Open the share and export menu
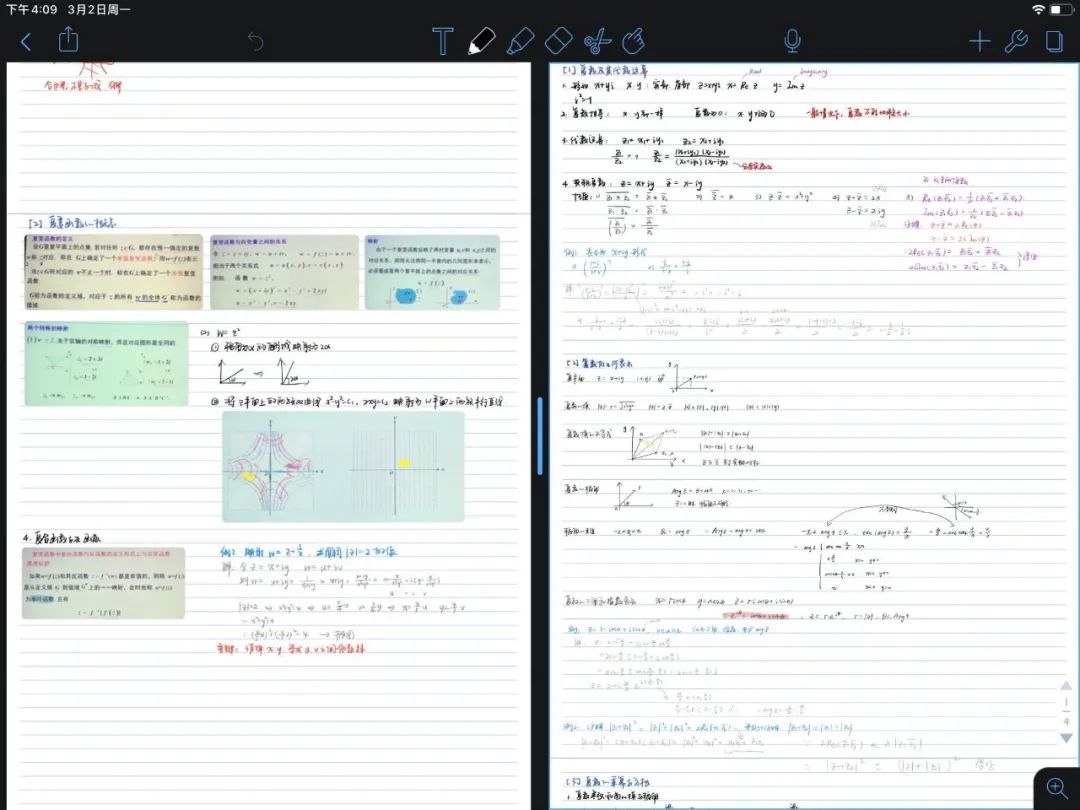This screenshot has width=1080, height=810. click(68, 40)
